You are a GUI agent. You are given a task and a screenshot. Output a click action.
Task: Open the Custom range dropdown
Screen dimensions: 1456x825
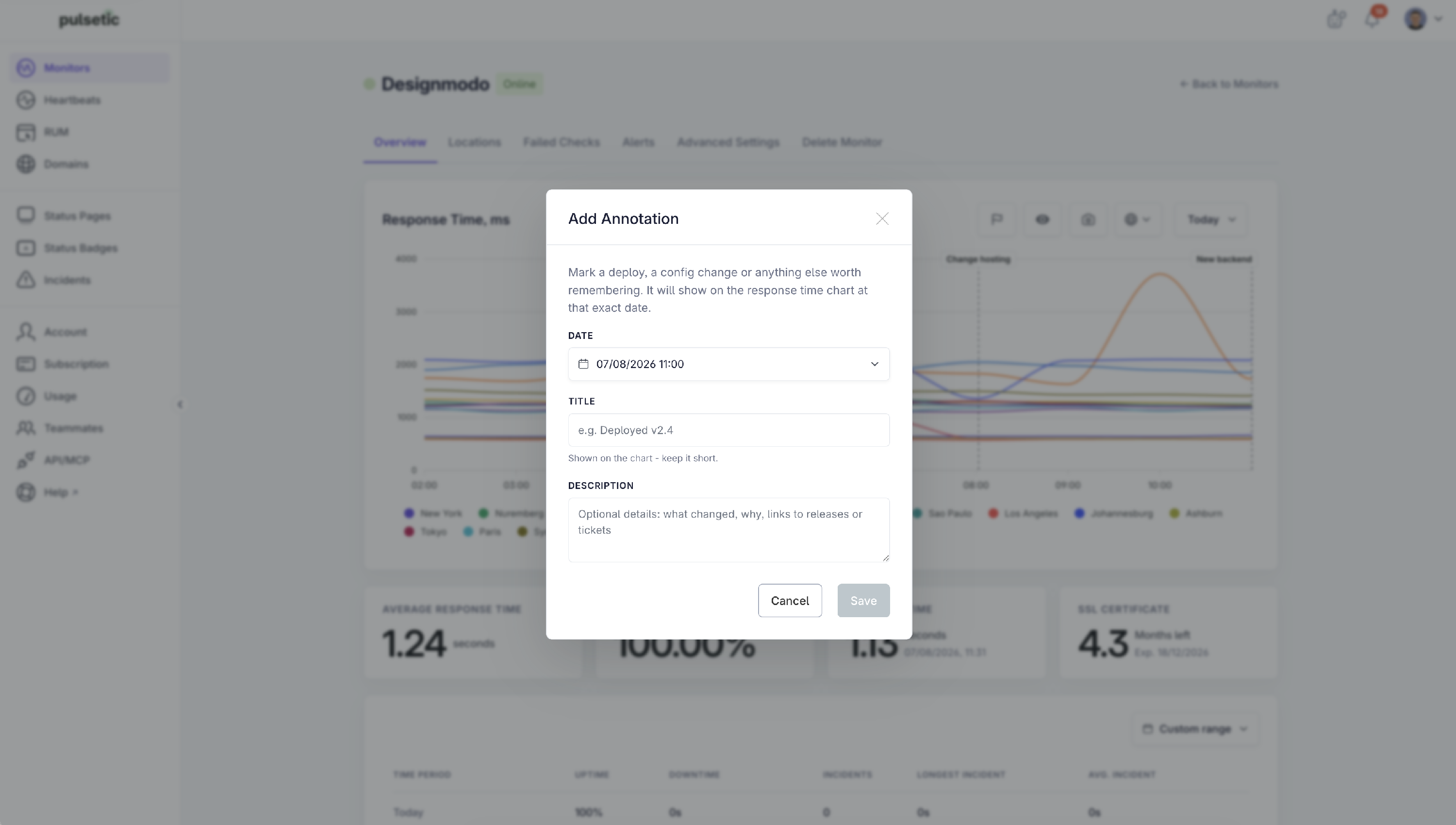pyautogui.click(x=1195, y=729)
